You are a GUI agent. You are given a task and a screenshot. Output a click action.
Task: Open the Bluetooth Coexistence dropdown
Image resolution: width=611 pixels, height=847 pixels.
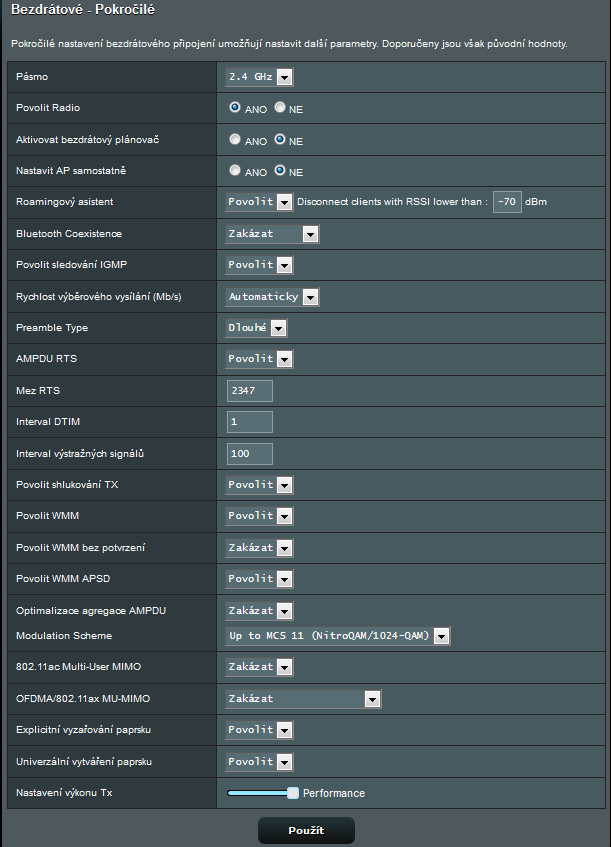pos(272,234)
